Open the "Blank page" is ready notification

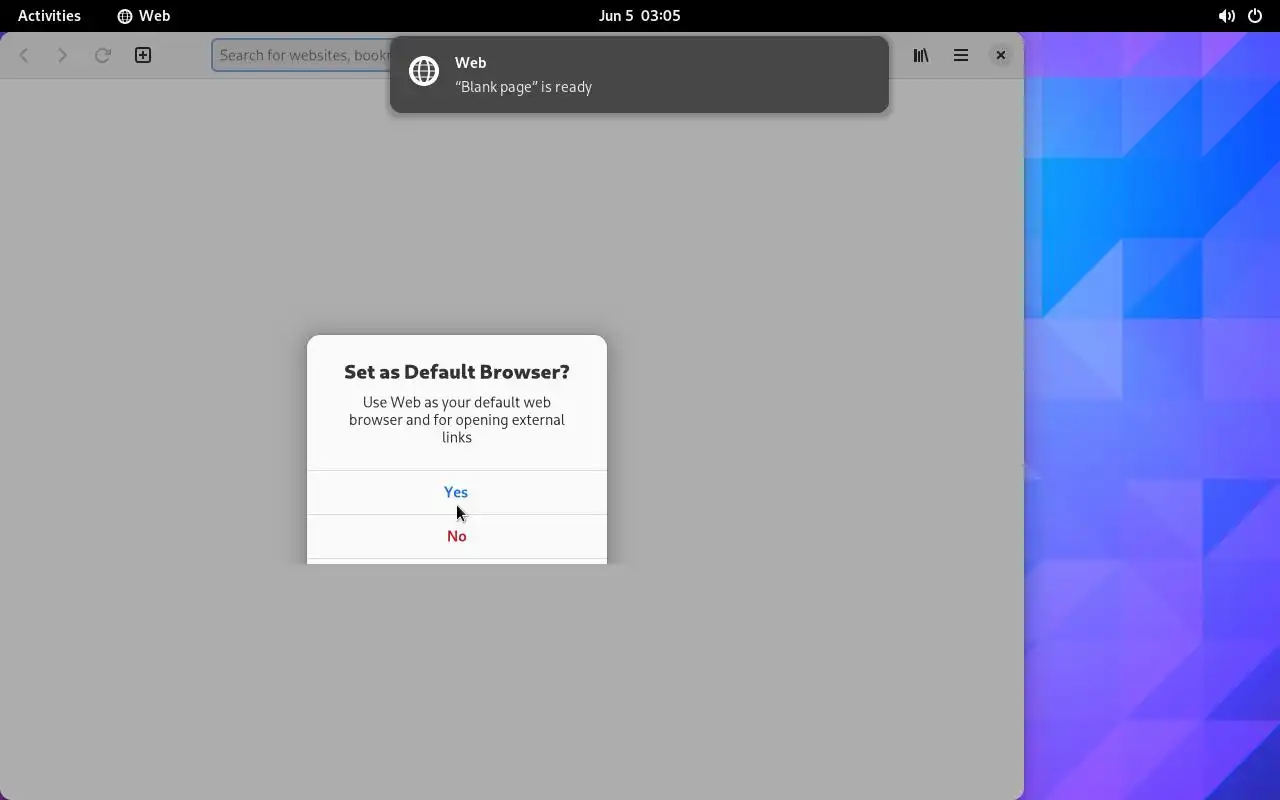tap(639, 75)
